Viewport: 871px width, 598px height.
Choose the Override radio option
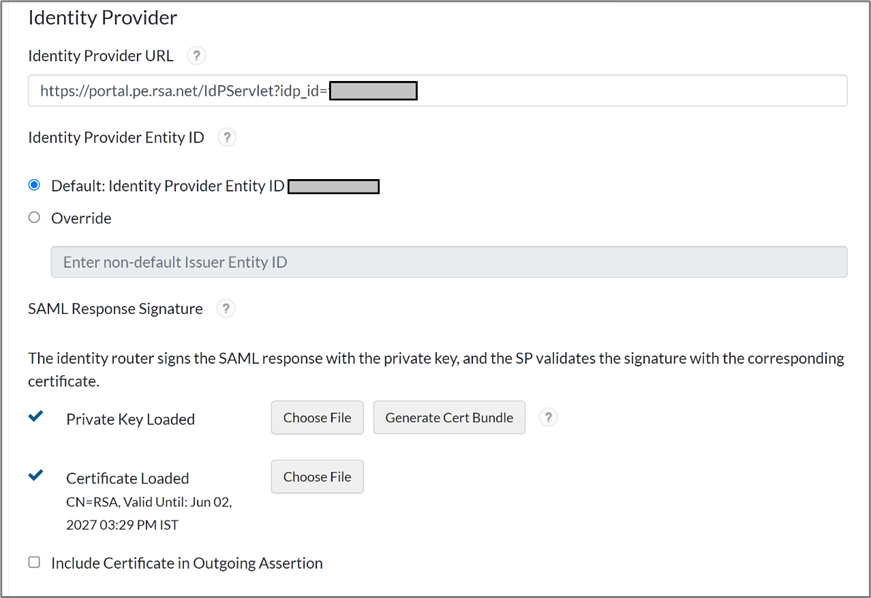click(x=35, y=217)
